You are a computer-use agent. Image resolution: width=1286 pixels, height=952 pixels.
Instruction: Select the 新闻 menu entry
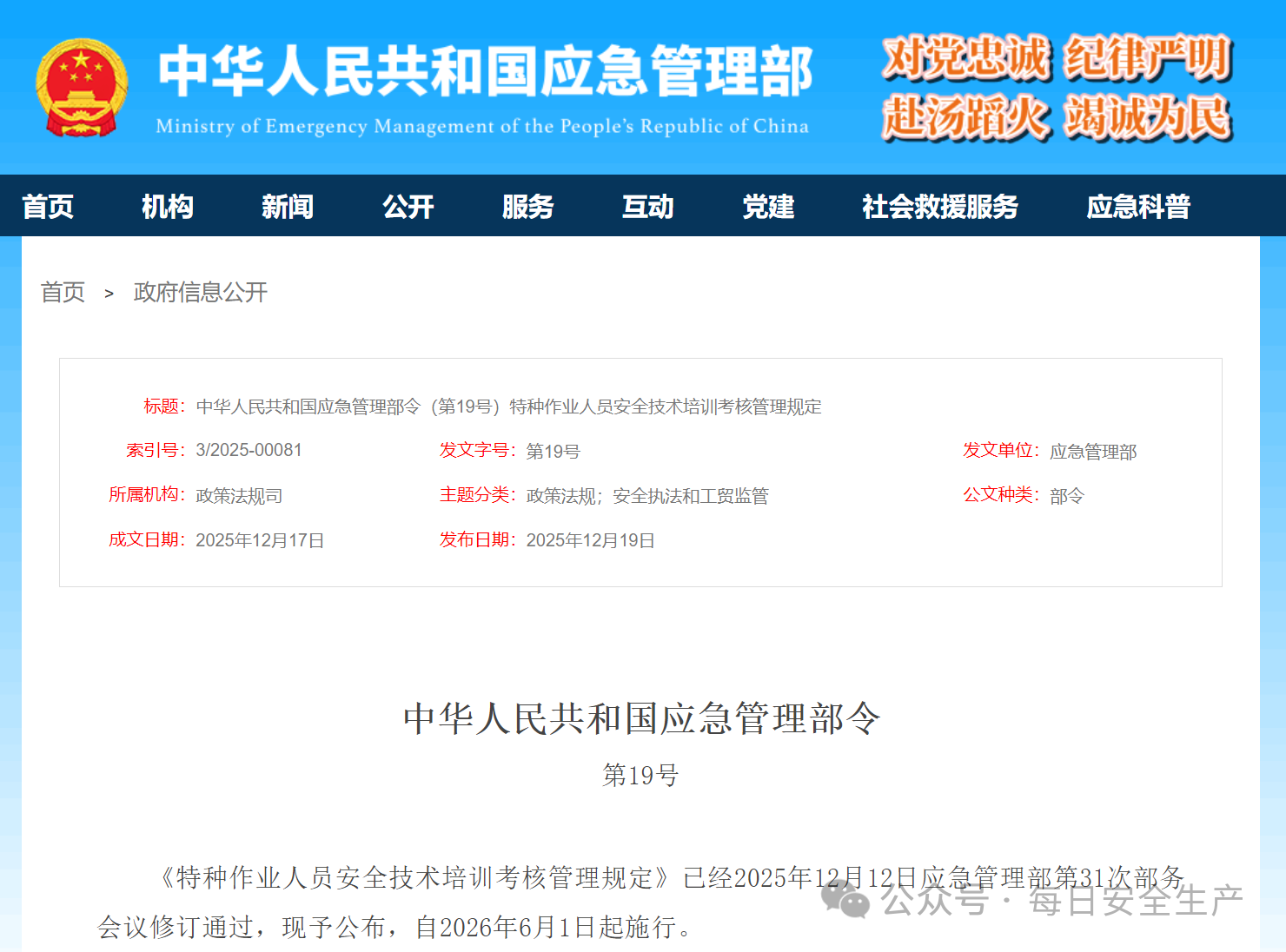click(x=287, y=206)
